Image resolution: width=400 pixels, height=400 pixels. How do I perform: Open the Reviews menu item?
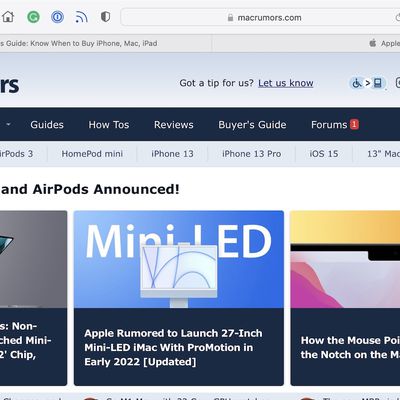[x=174, y=125]
